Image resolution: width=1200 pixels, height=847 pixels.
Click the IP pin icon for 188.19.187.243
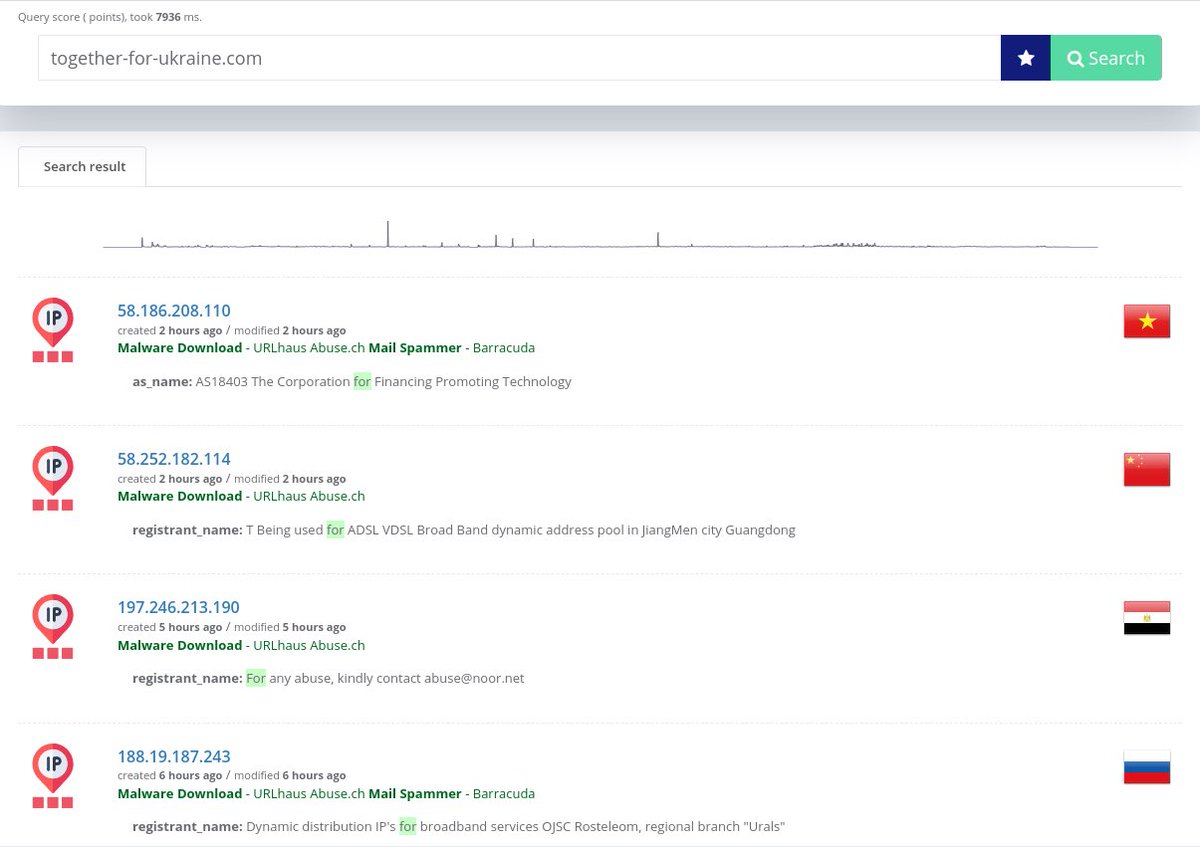point(52,775)
